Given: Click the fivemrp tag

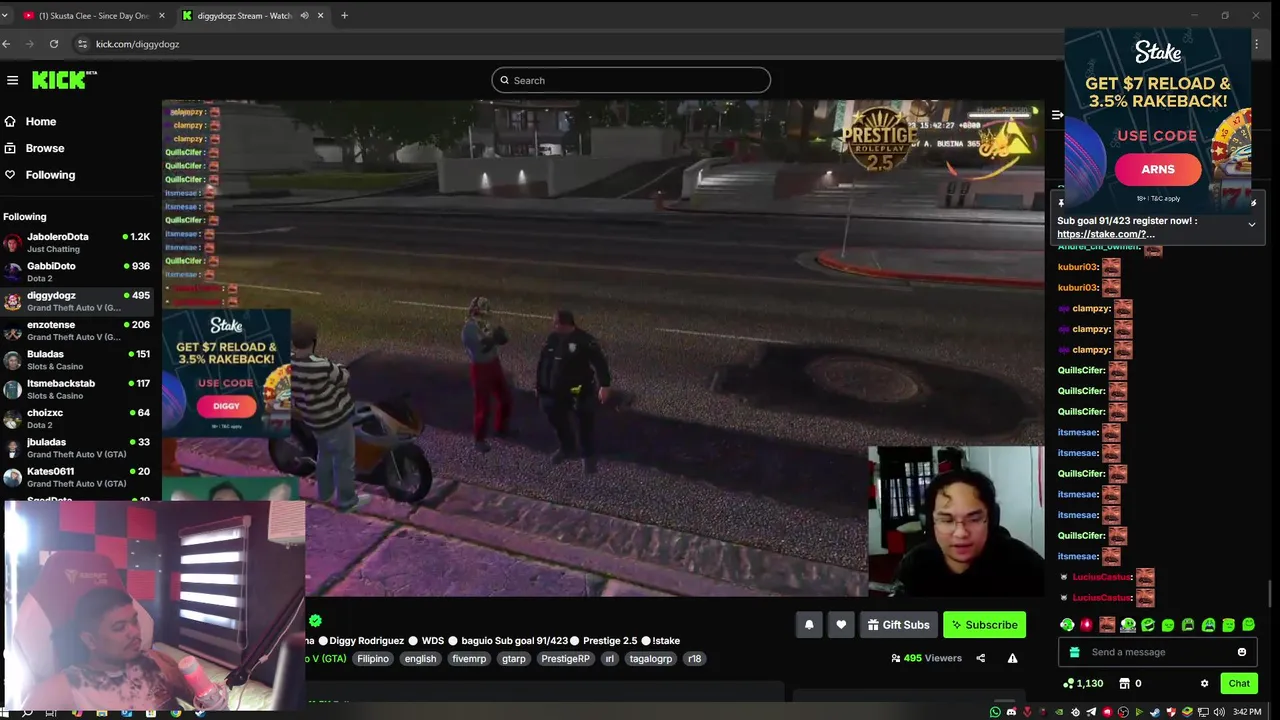Looking at the screenshot, I should (469, 659).
